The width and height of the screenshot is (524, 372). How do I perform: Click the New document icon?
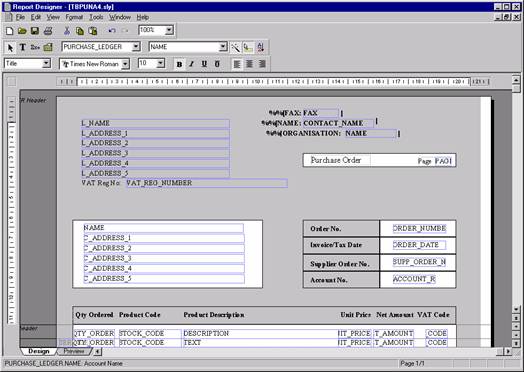coord(10,31)
